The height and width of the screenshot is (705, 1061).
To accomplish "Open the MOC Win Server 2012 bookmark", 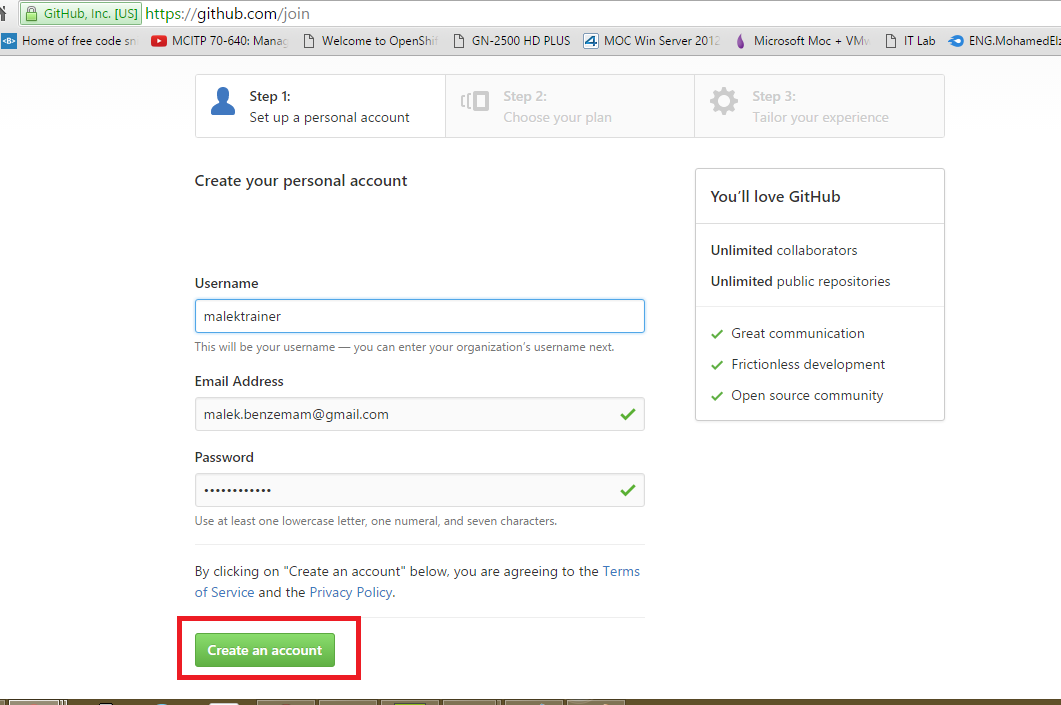I will click(652, 41).
